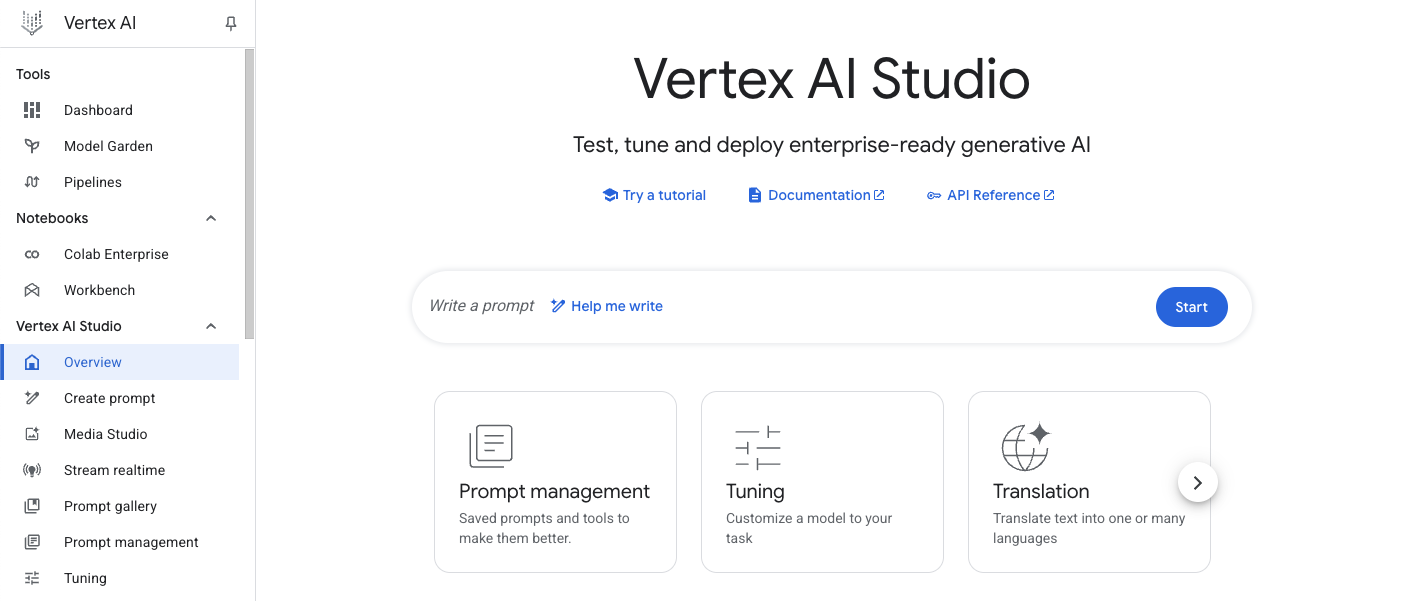Open Model Garden in sidebar
Image resolution: width=1411 pixels, height=601 pixels.
click(120, 146)
